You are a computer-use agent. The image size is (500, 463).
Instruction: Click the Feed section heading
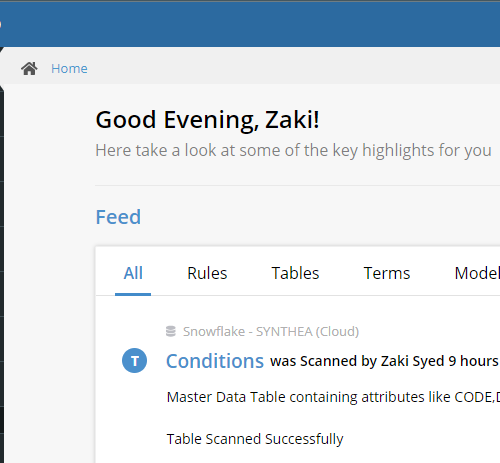[x=118, y=217]
